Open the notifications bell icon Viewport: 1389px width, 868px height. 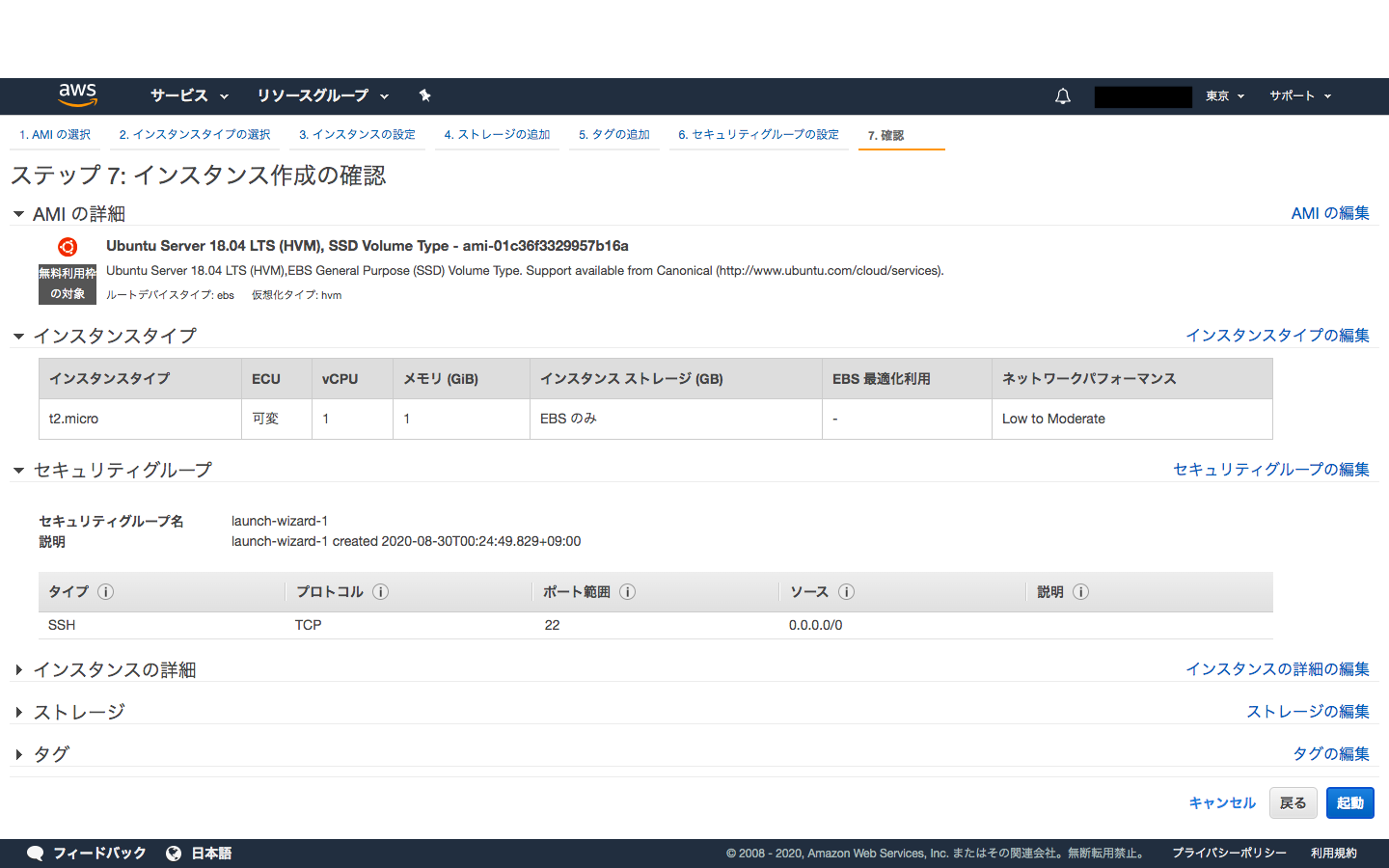1063,96
